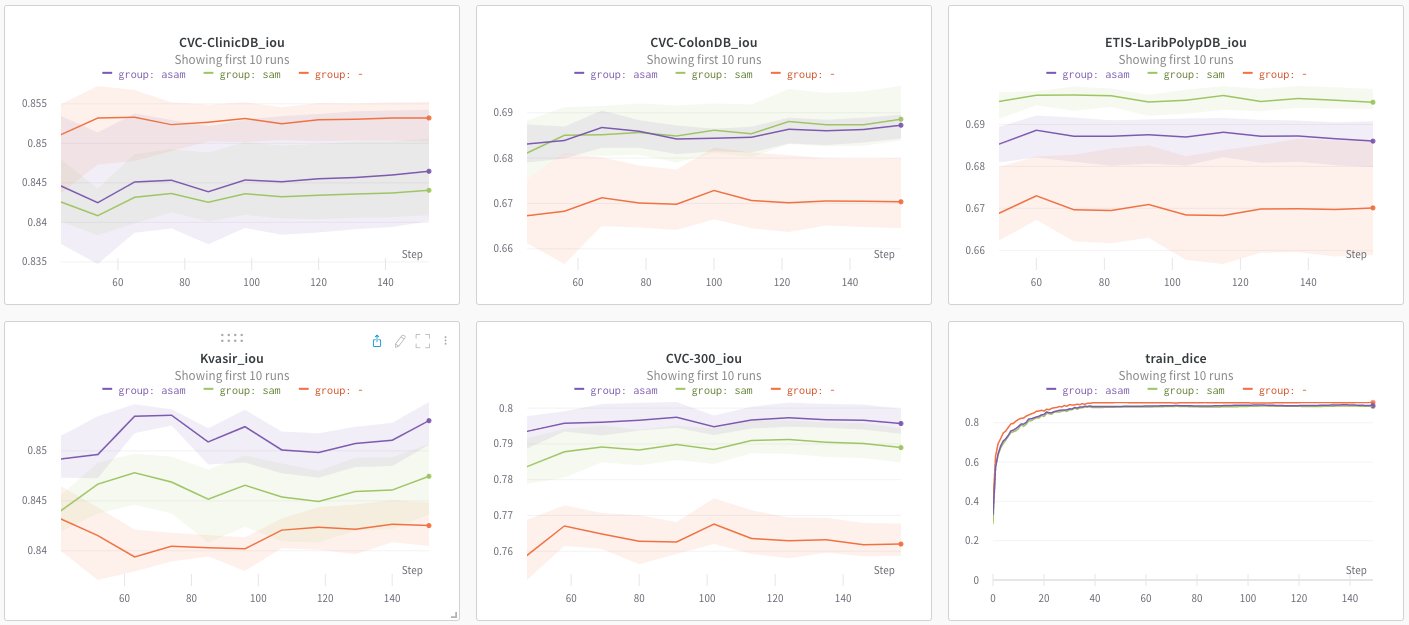Open the Kvasir_iou panel three-dot menu
Screen dimensions: 1409x625
pyautogui.click(x=446, y=341)
